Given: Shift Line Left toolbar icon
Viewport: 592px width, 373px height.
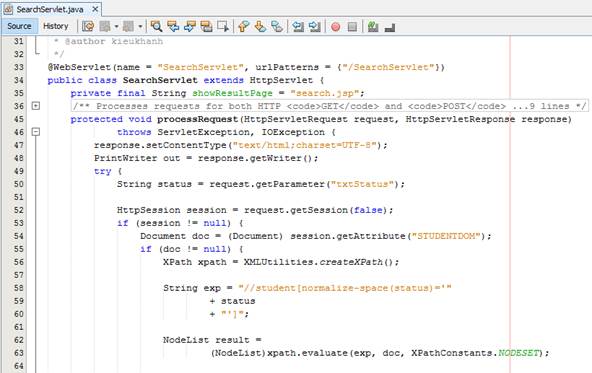Looking at the screenshot, I should point(298,26).
